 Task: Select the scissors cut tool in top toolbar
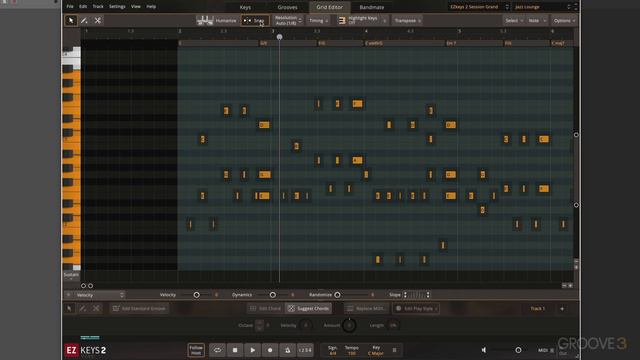[98, 20]
